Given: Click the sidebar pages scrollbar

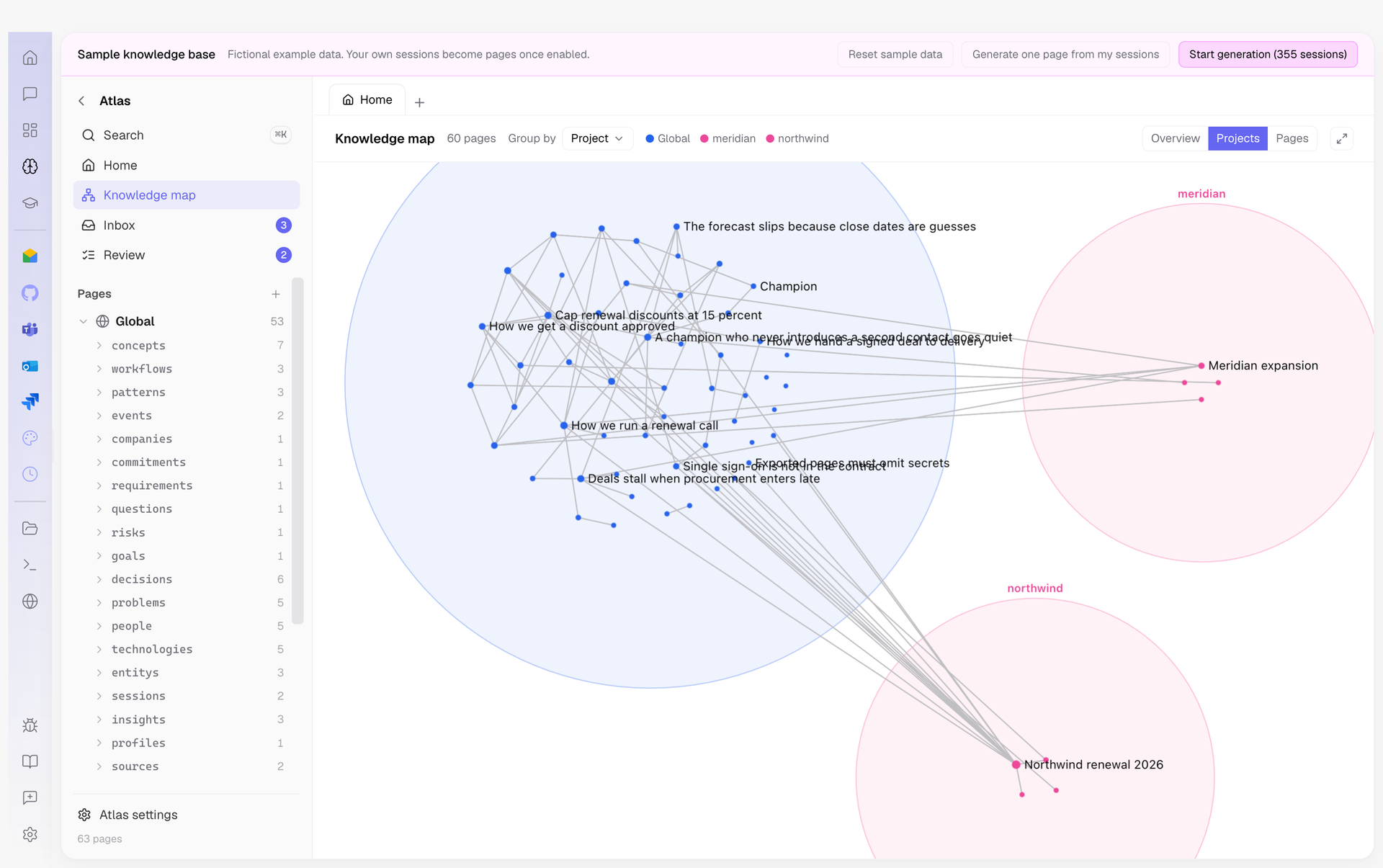Looking at the screenshot, I should coord(297,451).
